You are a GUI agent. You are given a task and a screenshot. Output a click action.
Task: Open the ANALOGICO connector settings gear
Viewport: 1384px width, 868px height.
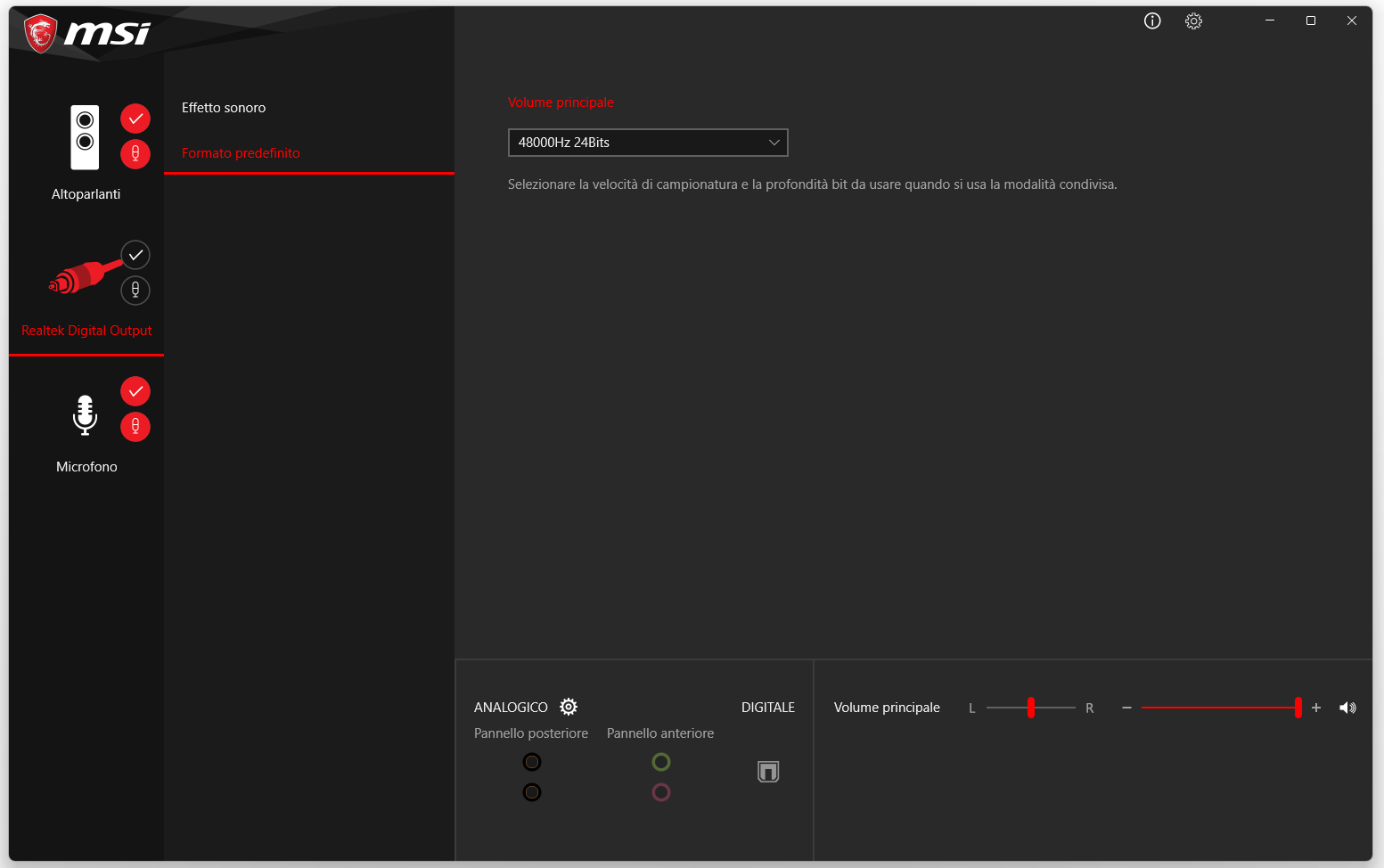coord(569,707)
